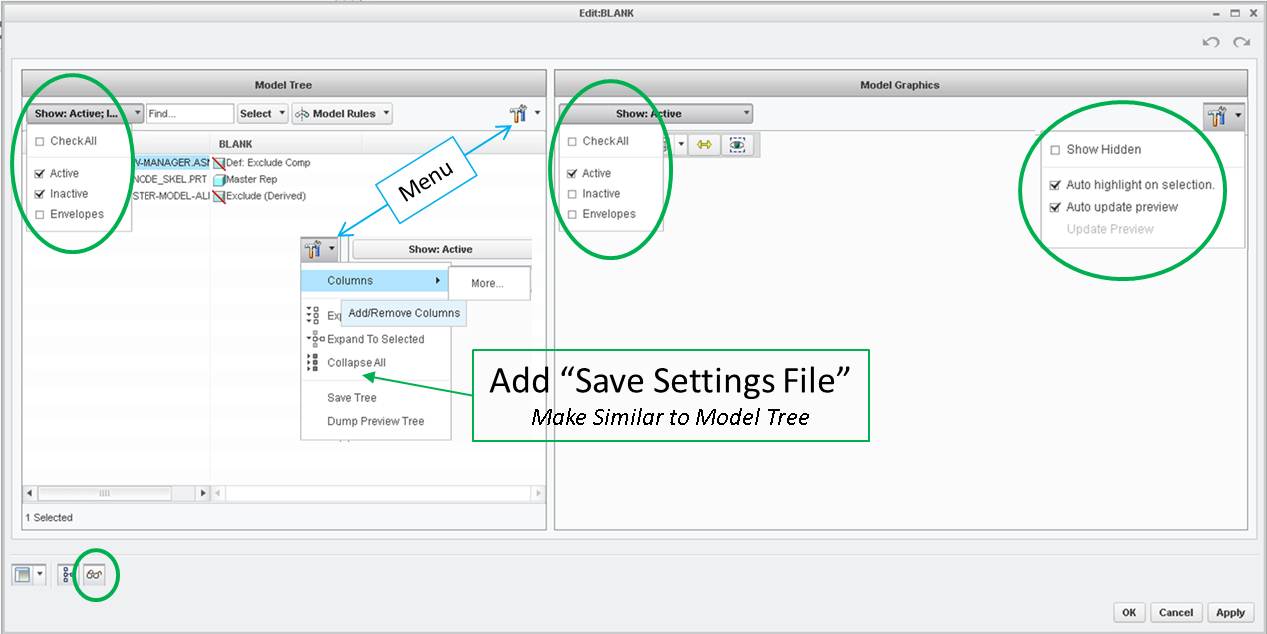Uncheck Inactive in Model Tree show list
This screenshot has width=1267, height=634.
pos(40,194)
